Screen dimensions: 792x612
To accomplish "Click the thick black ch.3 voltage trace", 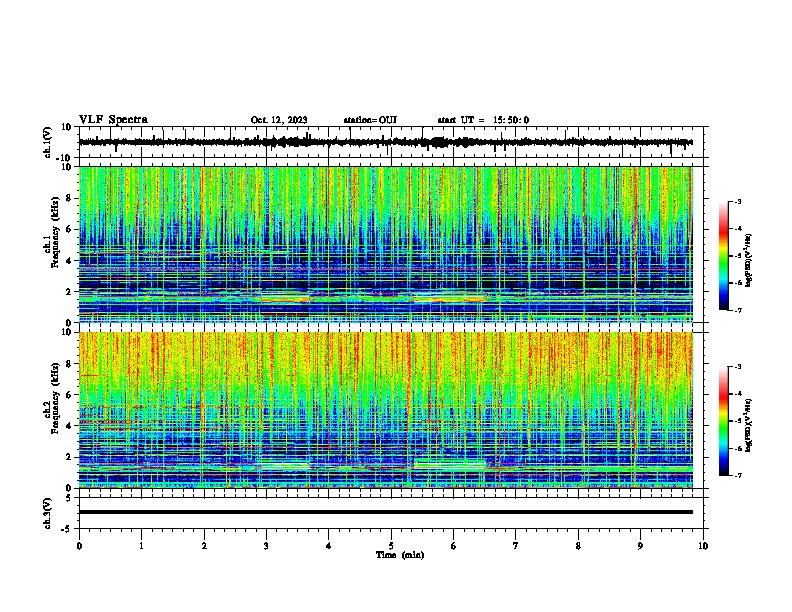I will pyautogui.click(x=385, y=512).
